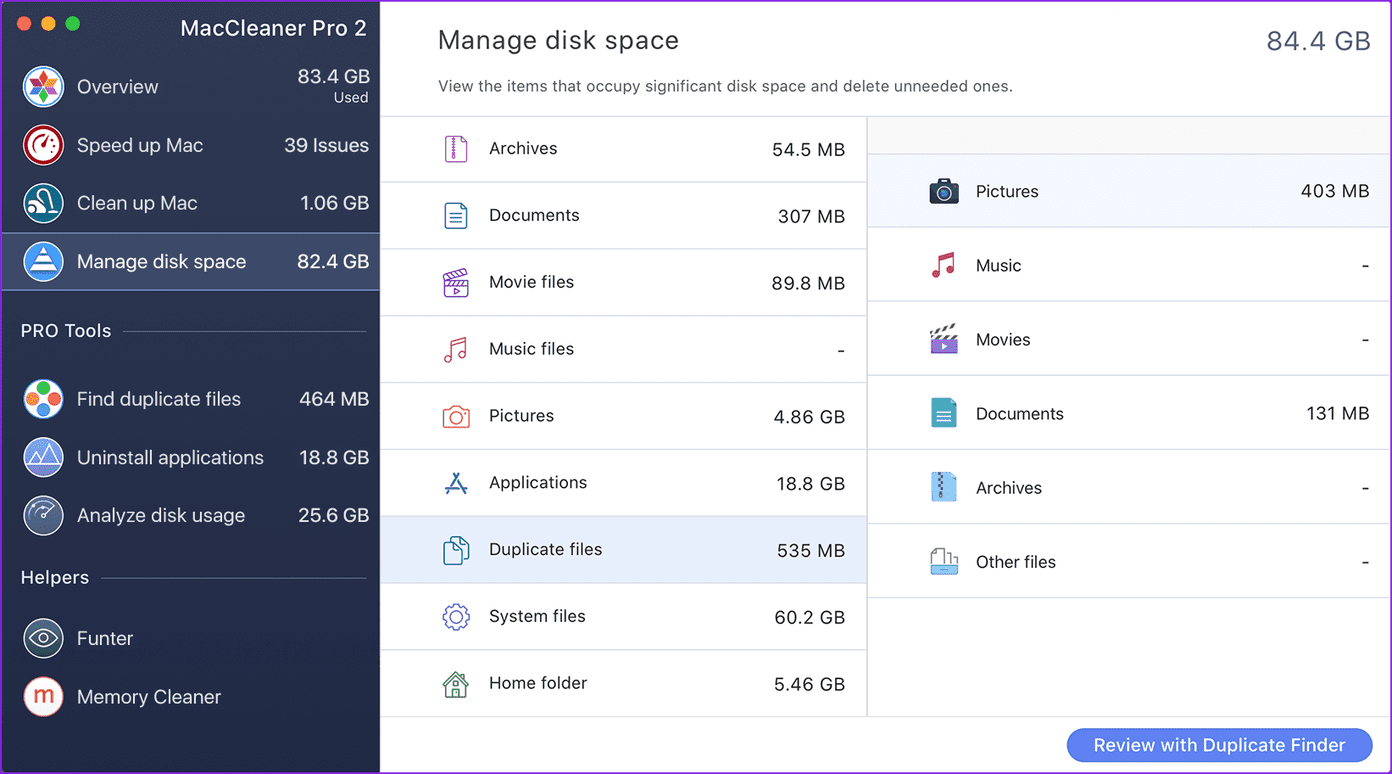Select the Music files category row
This screenshot has height=774, width=1392.
coord(623,350)
